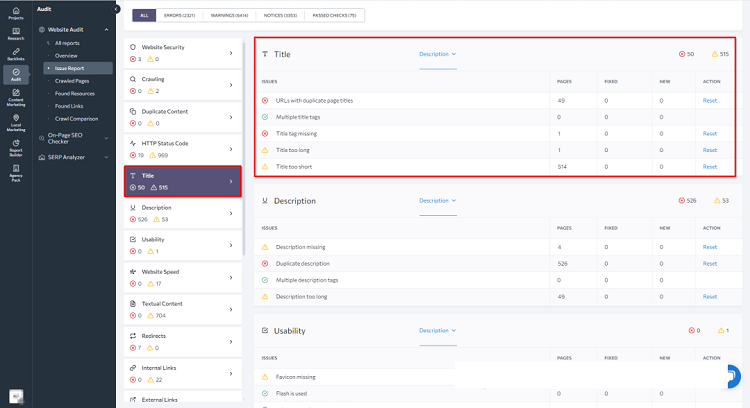
Task: Collapse the Website Audit menu
Action: pos(106,30)
